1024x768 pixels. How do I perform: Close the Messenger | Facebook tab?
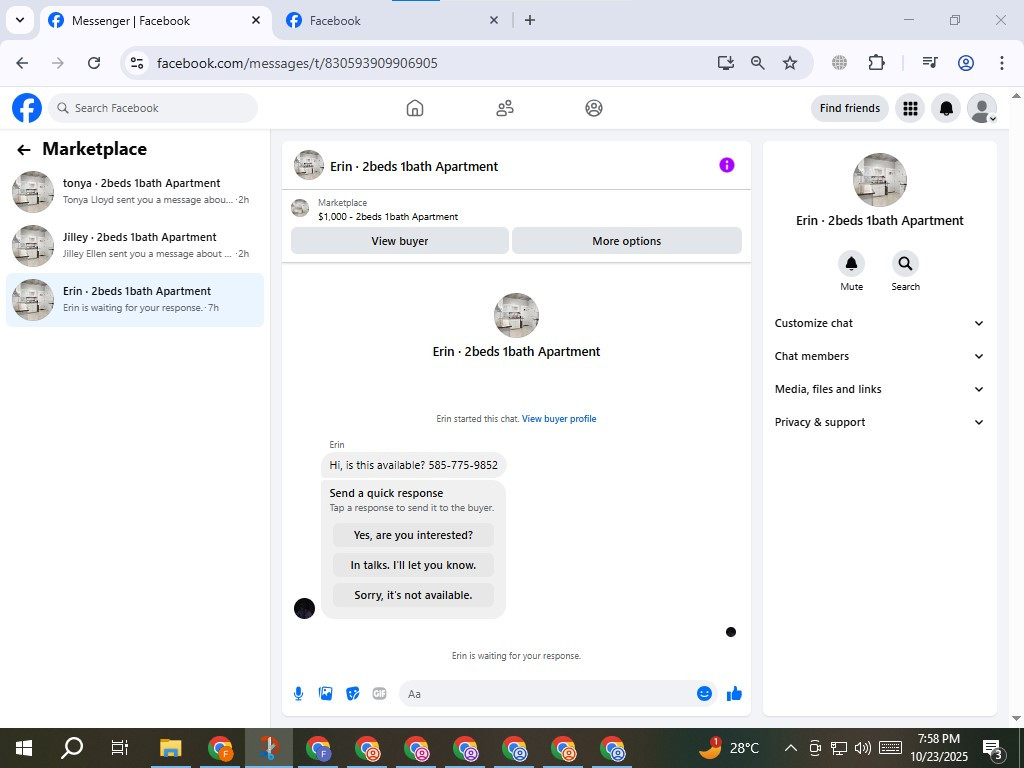[256, 20]
